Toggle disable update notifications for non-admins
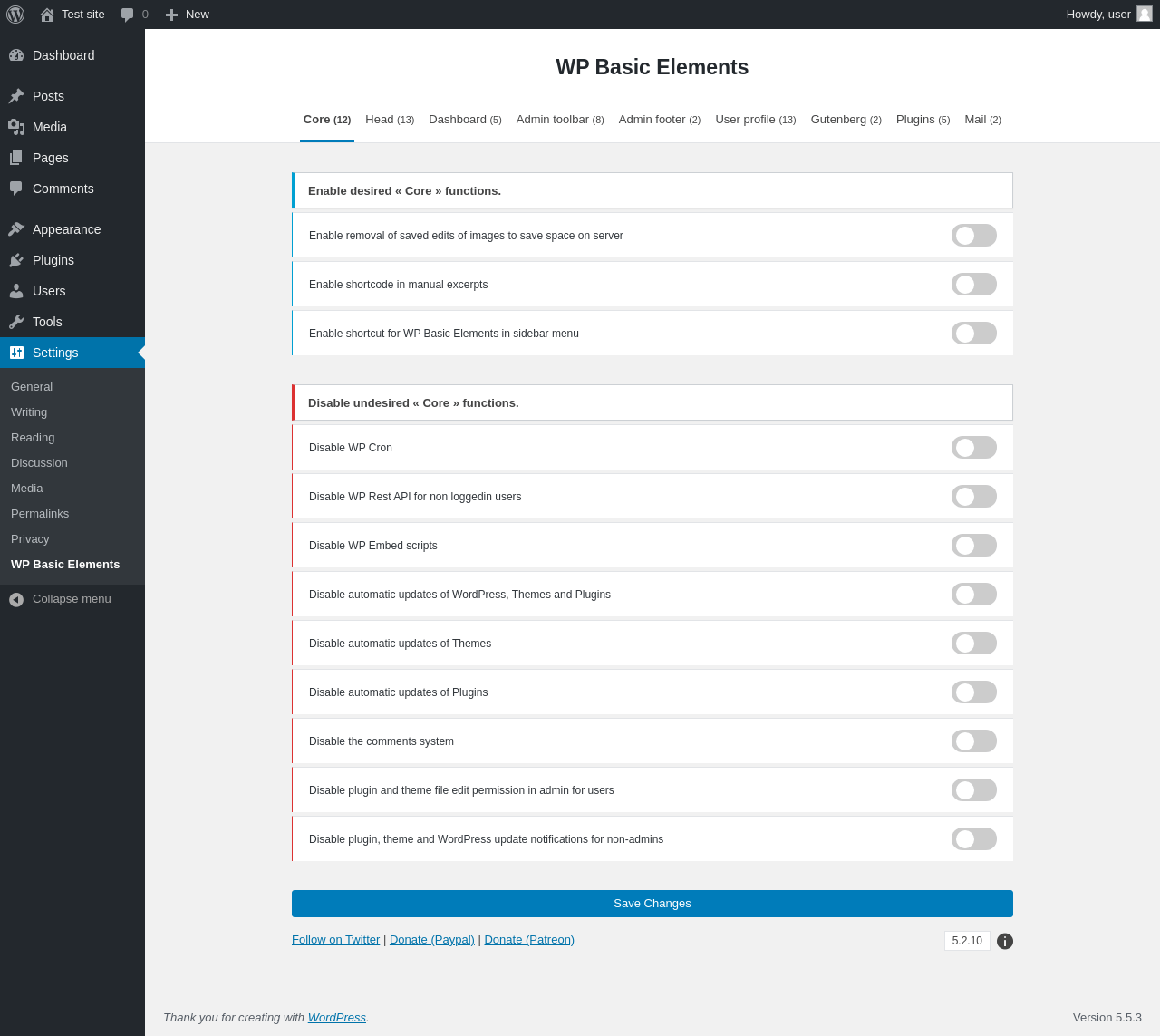Viewport: 1160px width, 1036px height. (x=974, y=839)
